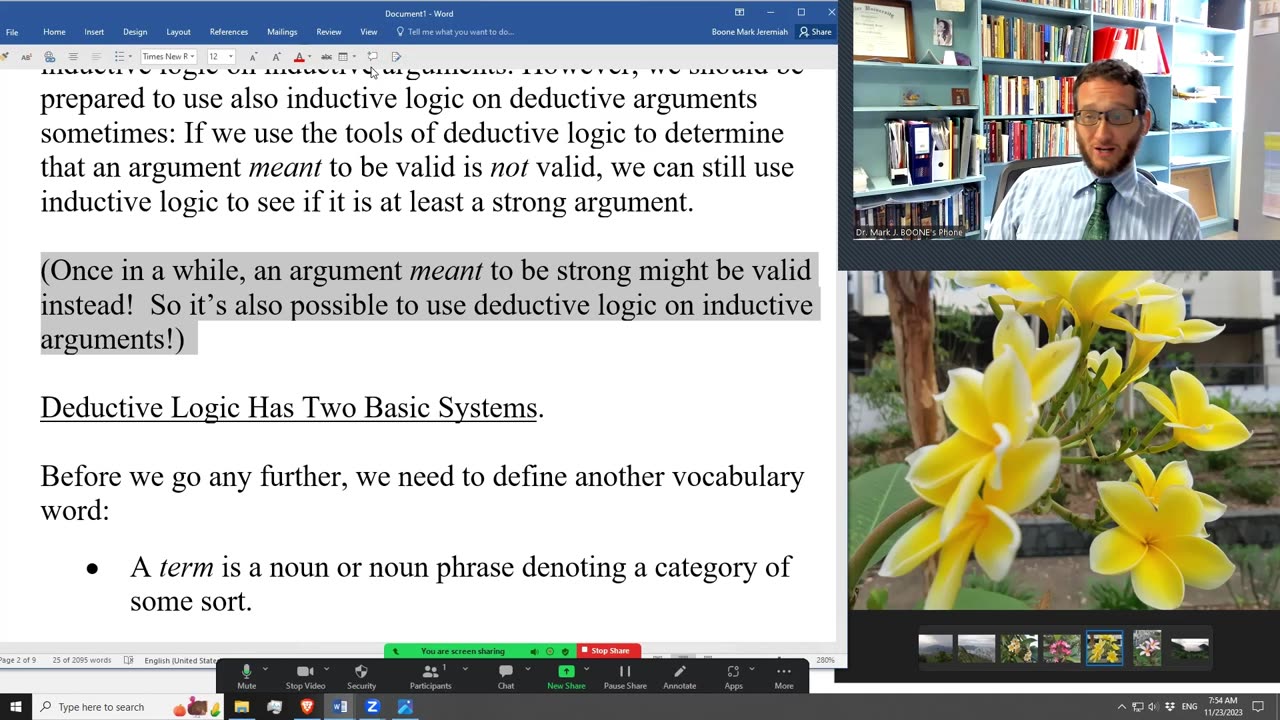The height and width of the screenshot is (720, 1280).
Task: Open Brave browser from the taskbar
Action: (x=307, y=707)
